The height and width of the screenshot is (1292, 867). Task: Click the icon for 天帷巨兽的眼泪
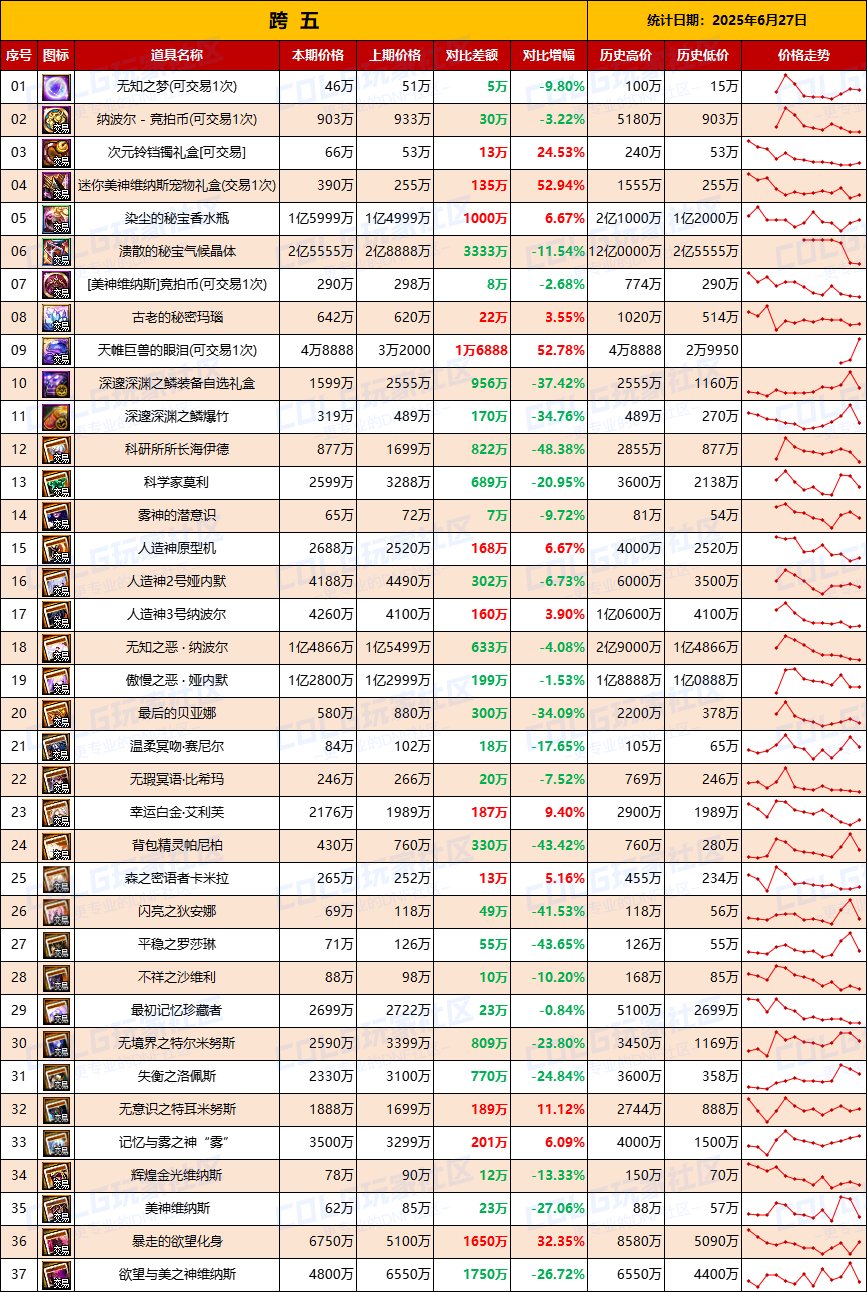tap(56, 351)
